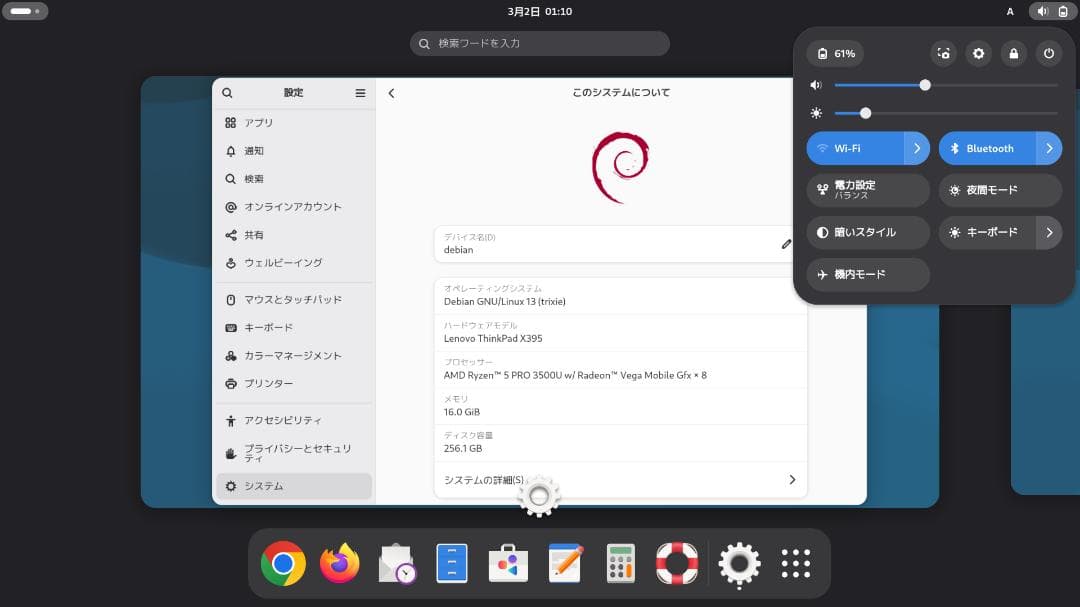Select プリンター in the Settings sidebar
The width and height of the screenshot is (1080, 607).
pyautogui.click(x=293, y=383)
